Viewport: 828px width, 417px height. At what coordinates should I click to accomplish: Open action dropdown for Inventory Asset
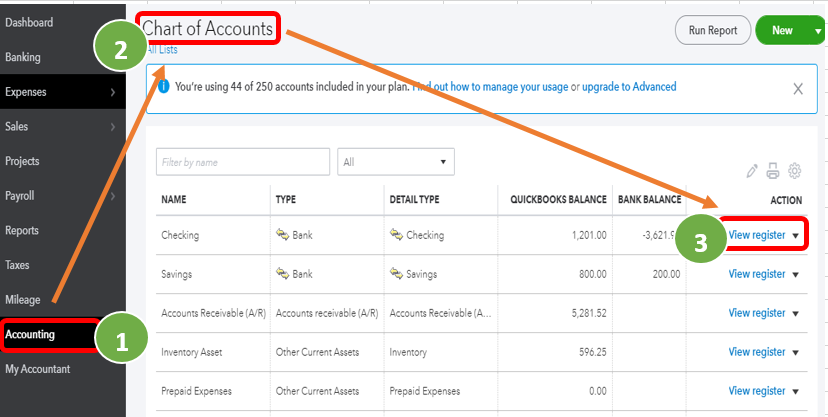point(796,353)
